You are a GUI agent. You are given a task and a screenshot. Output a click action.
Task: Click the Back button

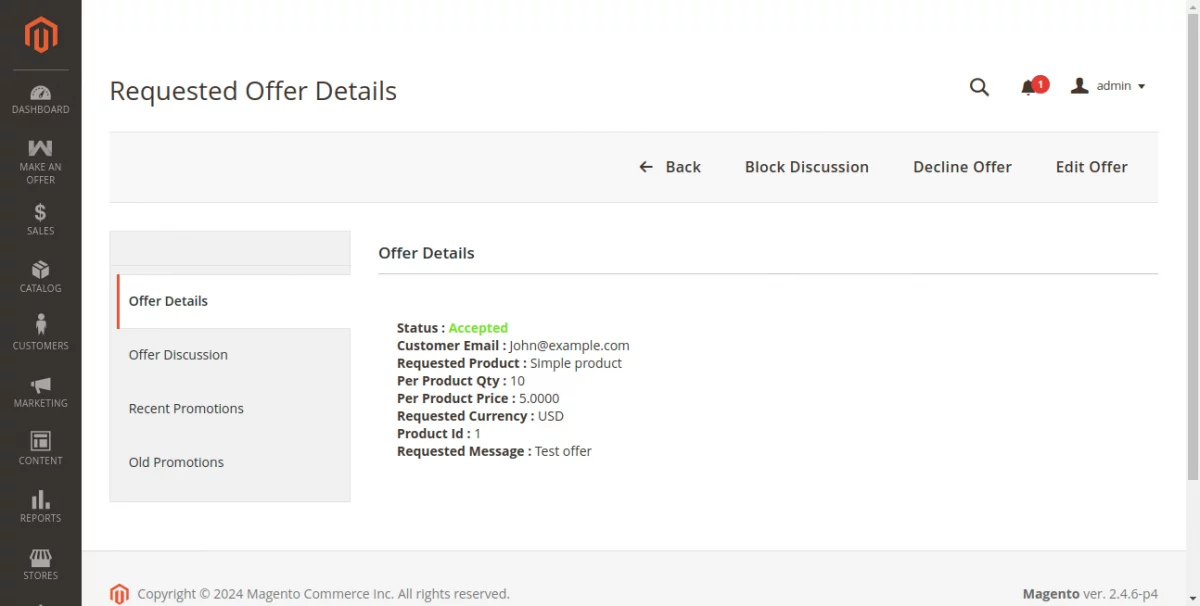coord(670,167)
